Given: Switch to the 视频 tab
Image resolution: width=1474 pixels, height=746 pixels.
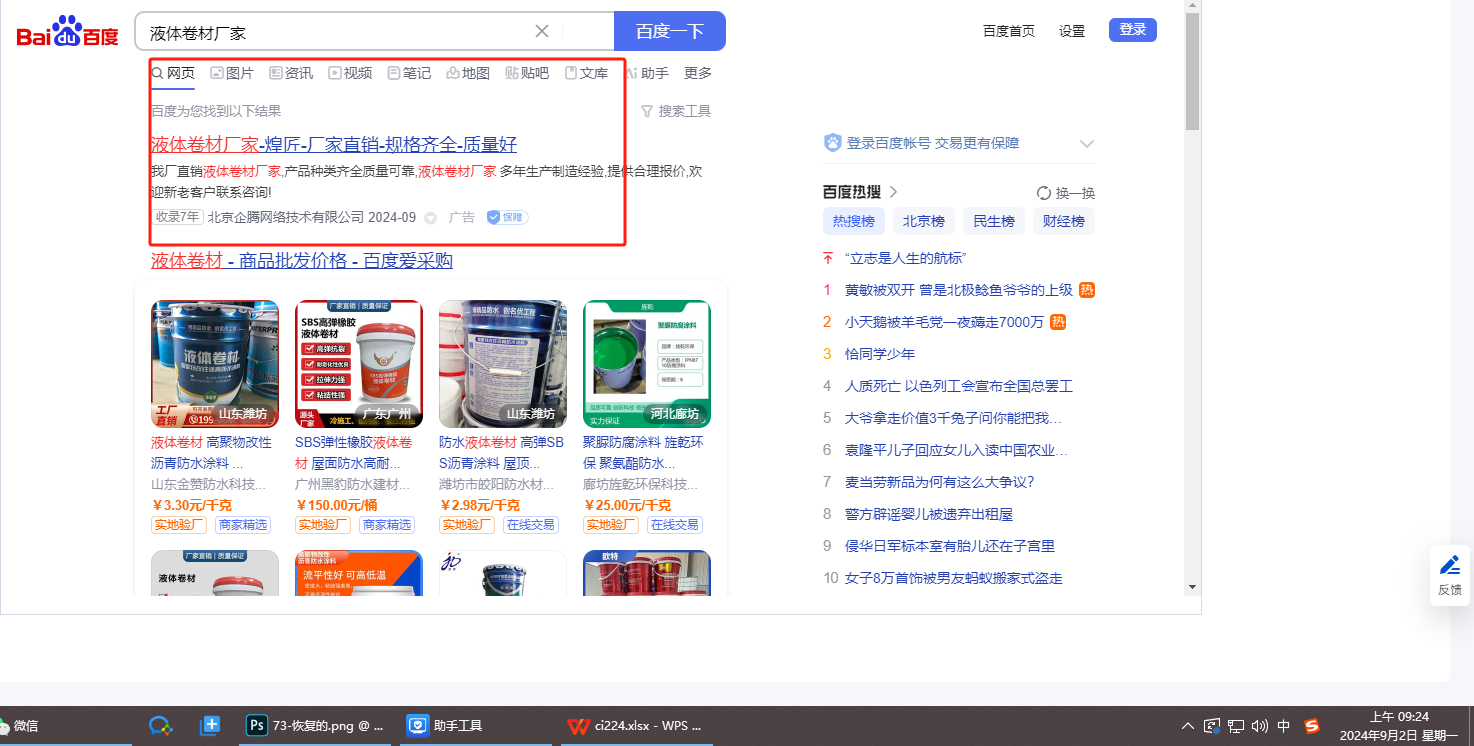Looking at the screenshot, I should click(x=350, y=73).
